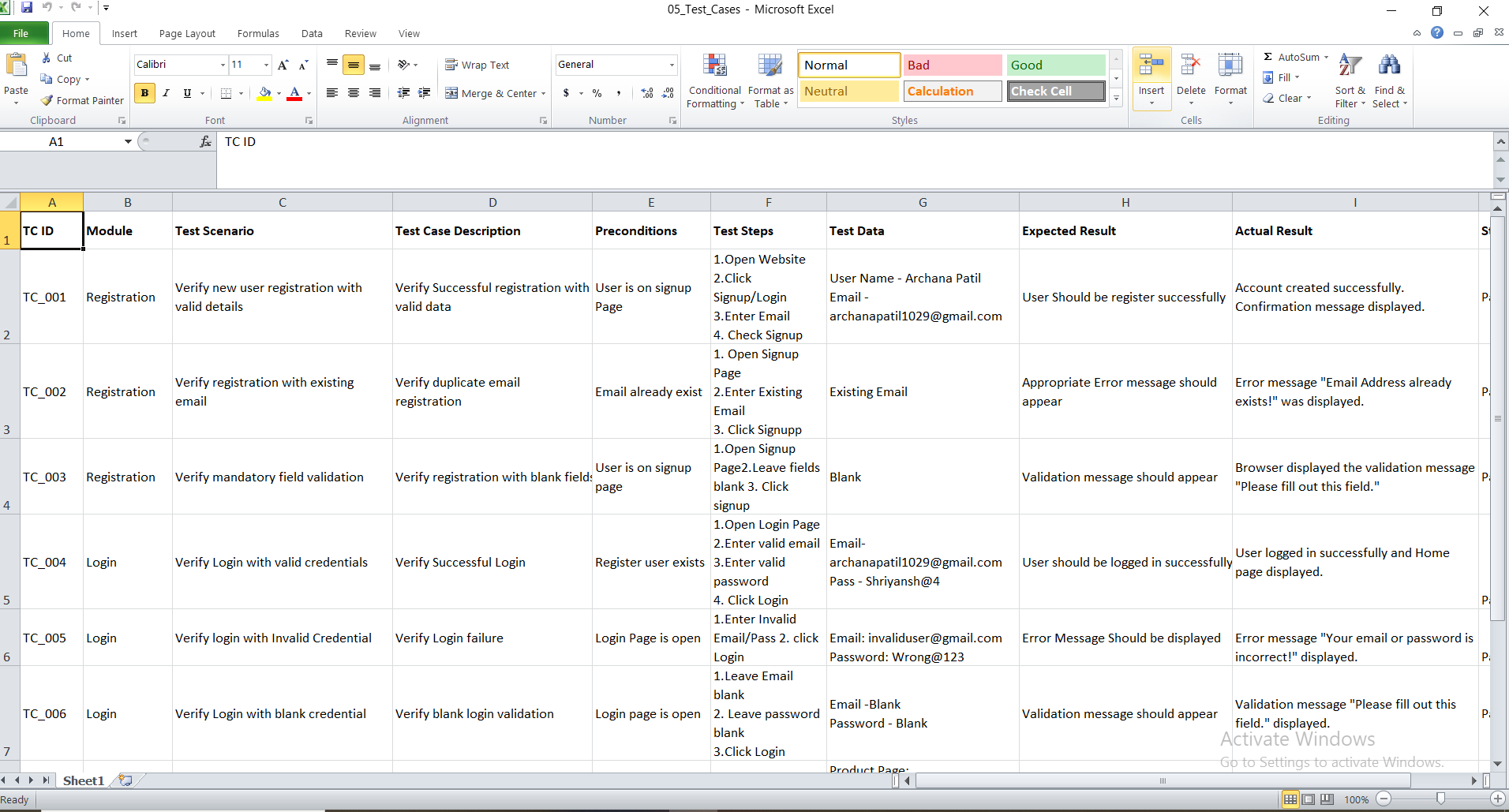This screenshot has width=1509, height=812.
Task: Apply Comma Style number format
Action: pos(619,93)
